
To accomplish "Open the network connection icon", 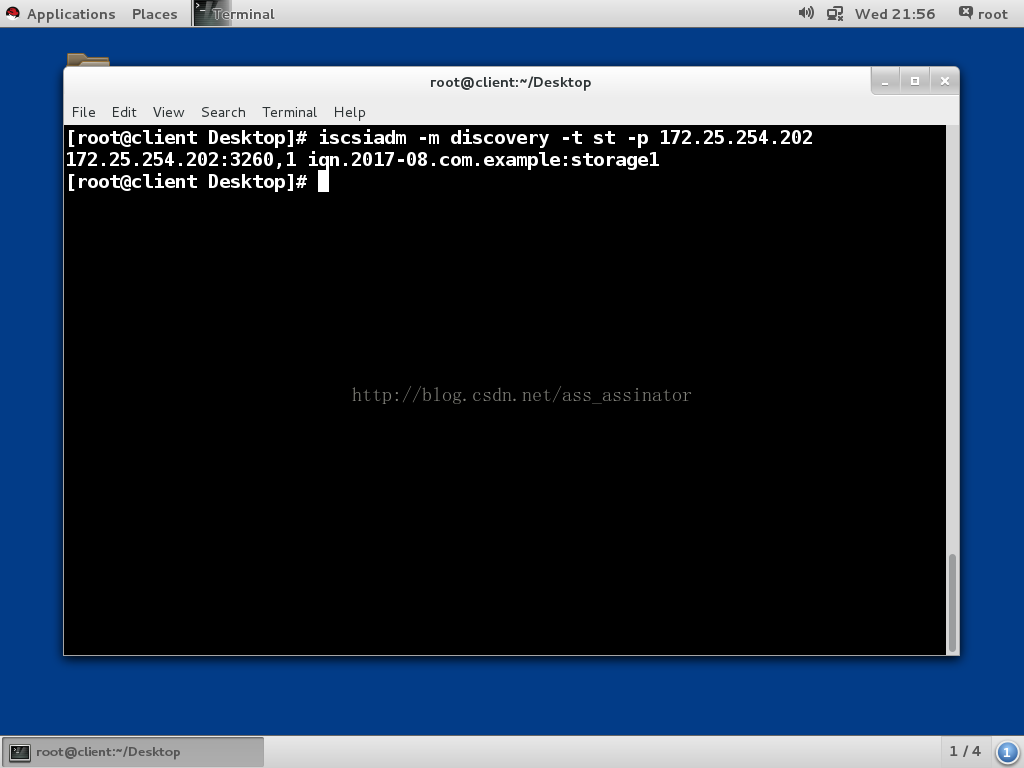I will tap(835, 13).
